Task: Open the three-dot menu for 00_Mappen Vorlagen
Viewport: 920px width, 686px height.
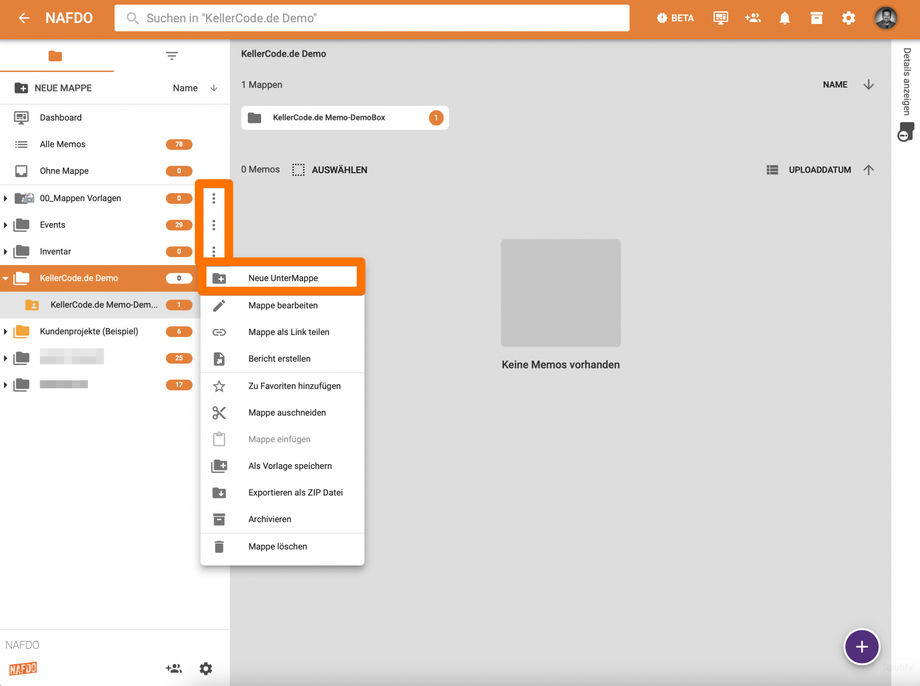Action: tap(214, 198)
